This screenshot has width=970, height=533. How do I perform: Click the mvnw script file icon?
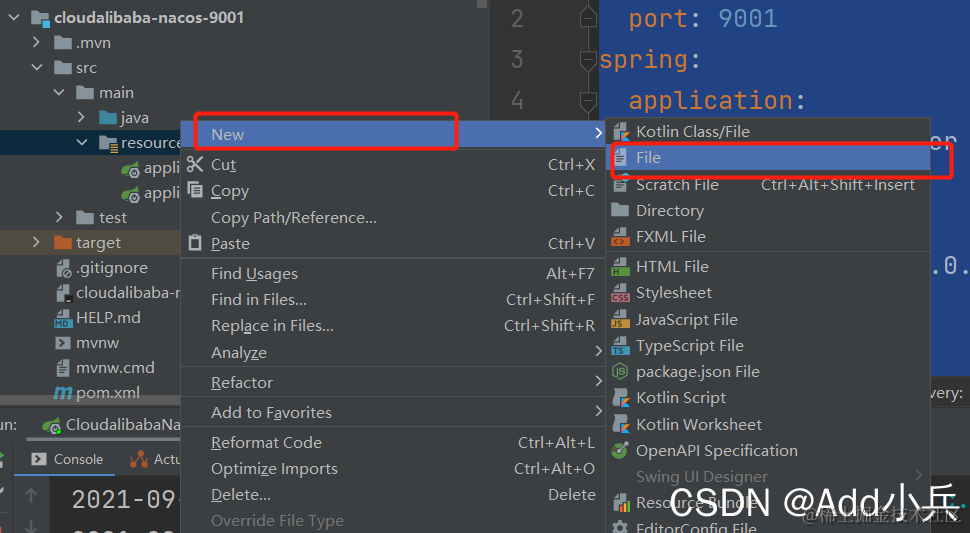(62, 343)
